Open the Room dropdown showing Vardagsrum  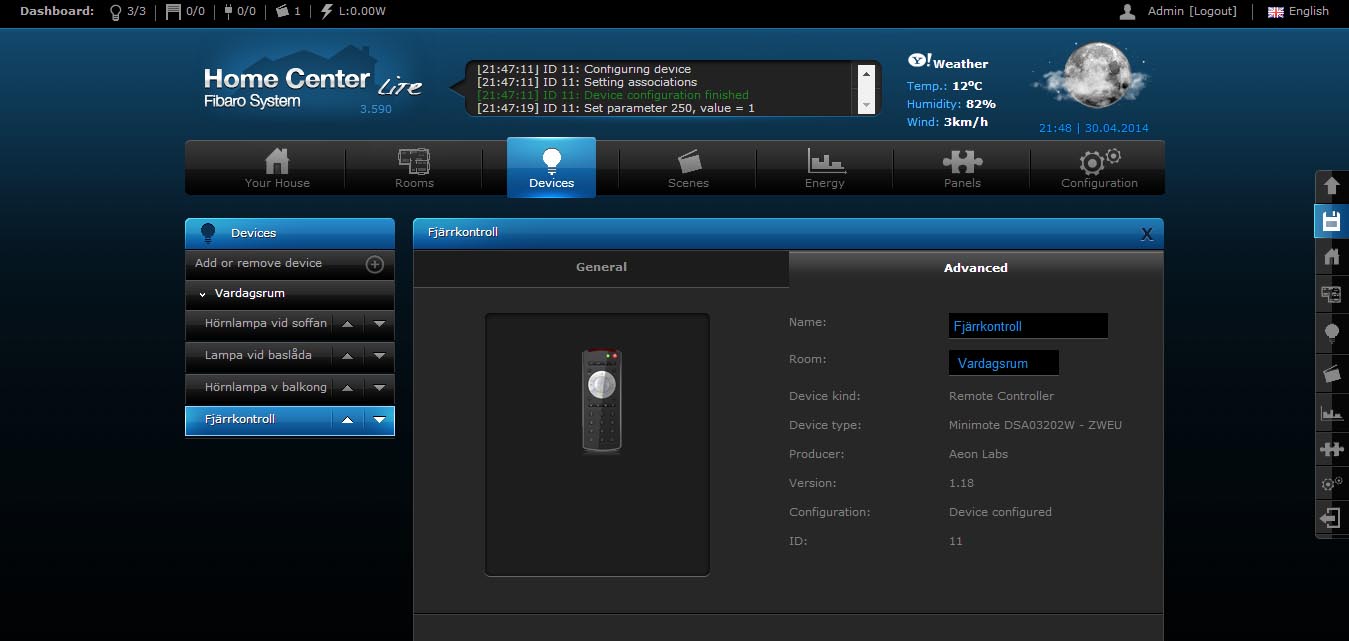click(x=1003, y=363)
